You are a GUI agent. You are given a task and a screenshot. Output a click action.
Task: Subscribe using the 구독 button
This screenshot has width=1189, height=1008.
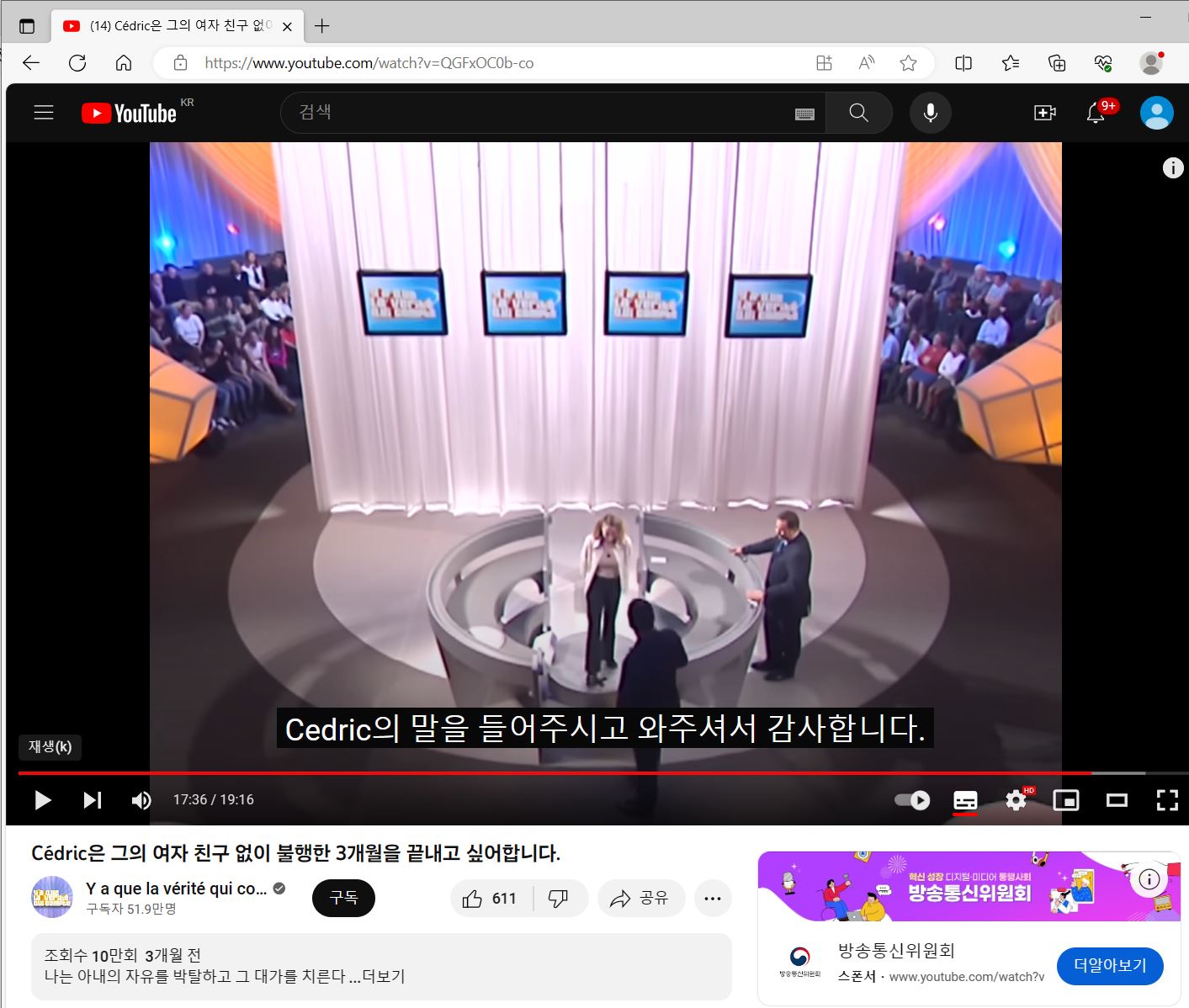pos(343,899)
